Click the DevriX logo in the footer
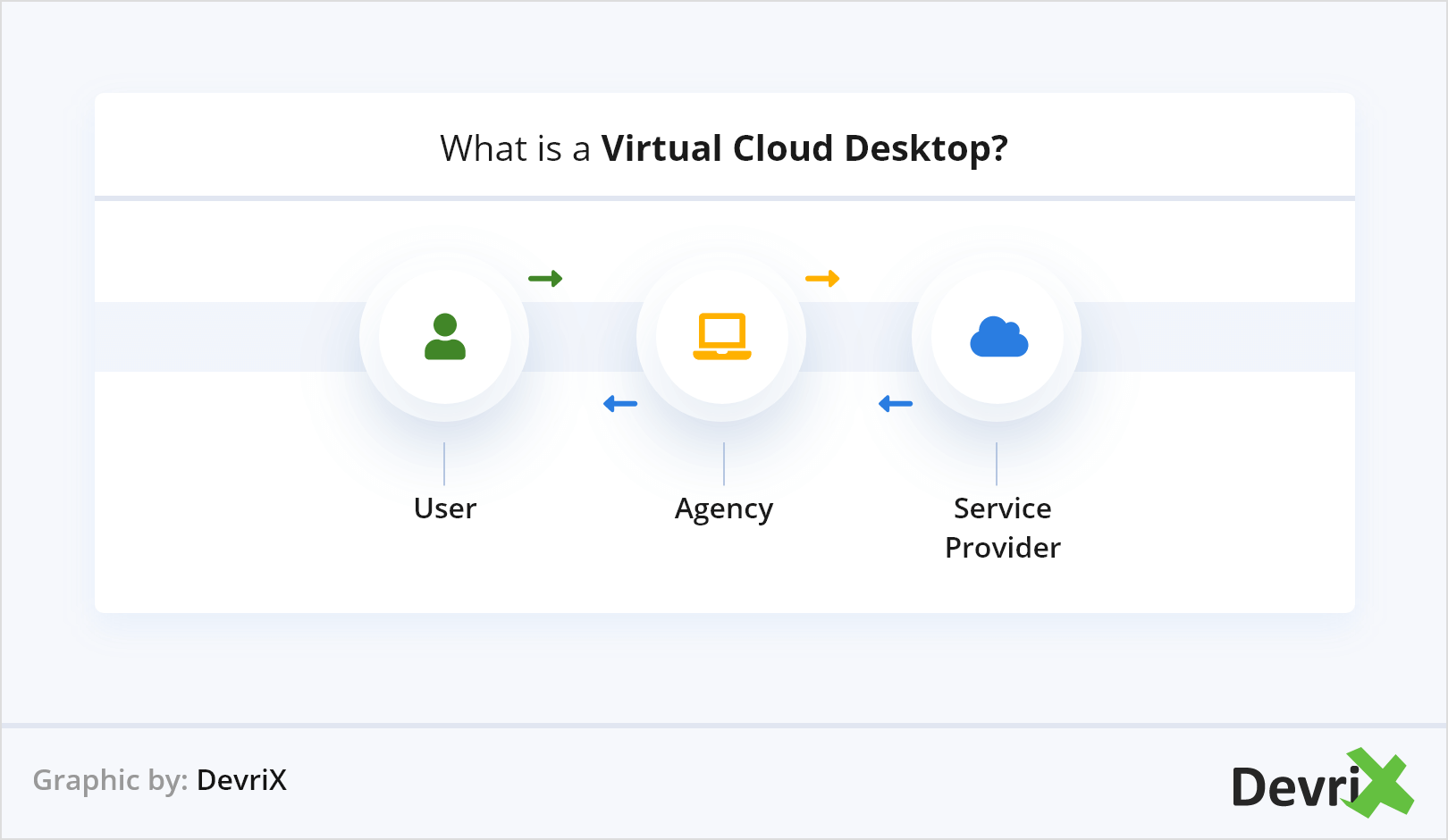Screen dimensions: 1448x840 (1323, 783)
